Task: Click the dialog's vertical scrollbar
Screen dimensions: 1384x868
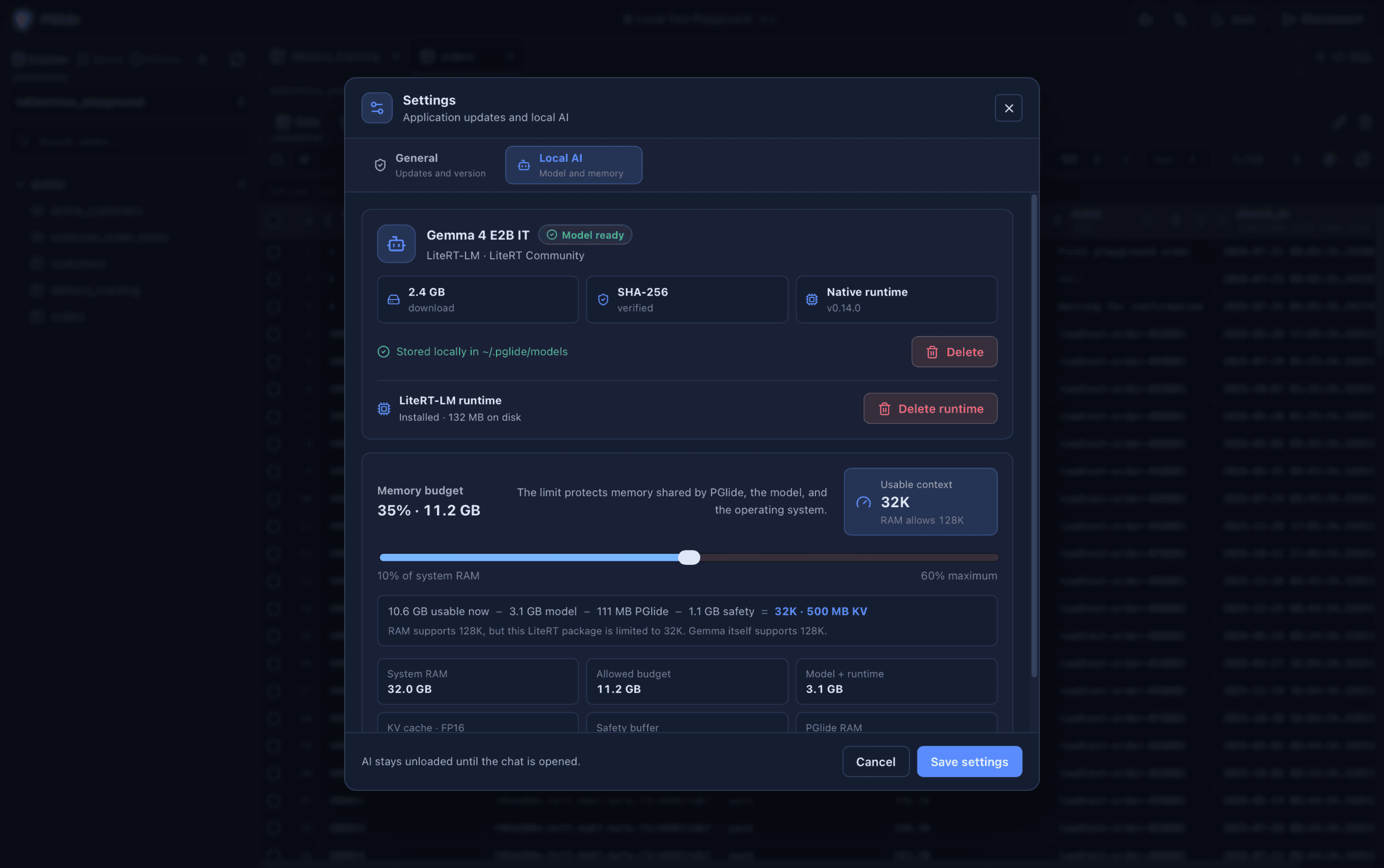Action: pos(1034,436)
